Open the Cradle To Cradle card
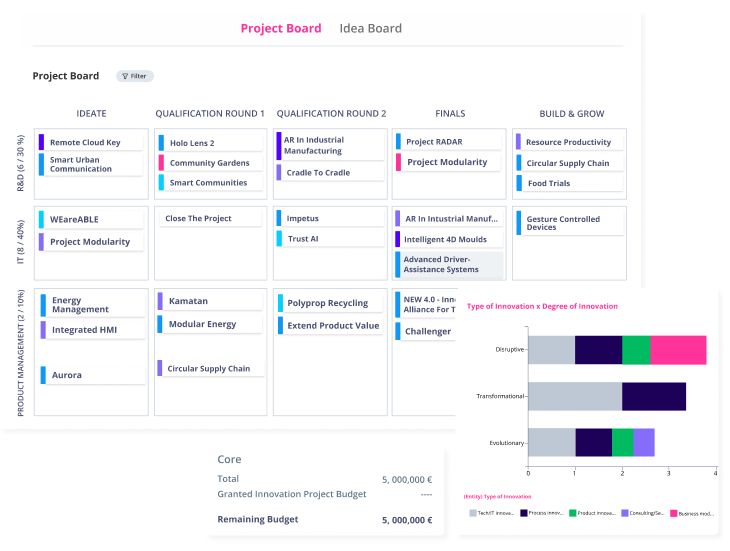730x551 pixels. coord(317,172)
